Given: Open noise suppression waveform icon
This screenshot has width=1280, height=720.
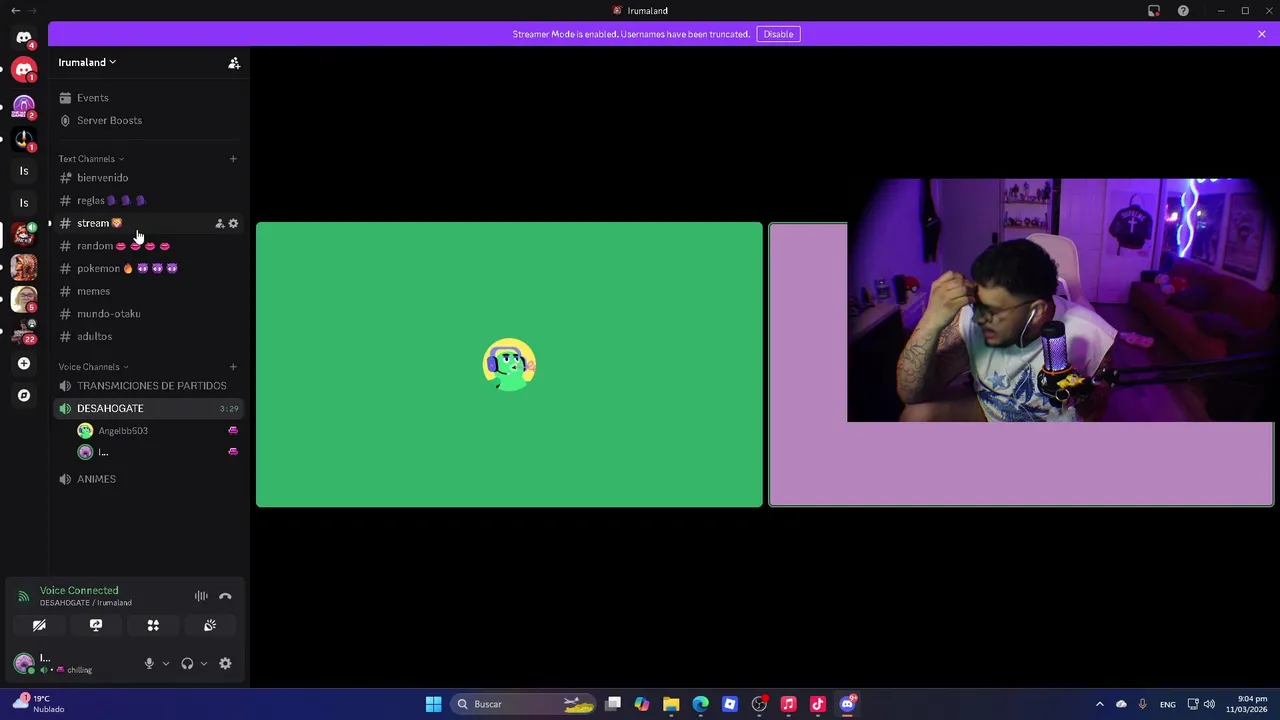Looking at the screenshot, I should (x=201, y=596).
